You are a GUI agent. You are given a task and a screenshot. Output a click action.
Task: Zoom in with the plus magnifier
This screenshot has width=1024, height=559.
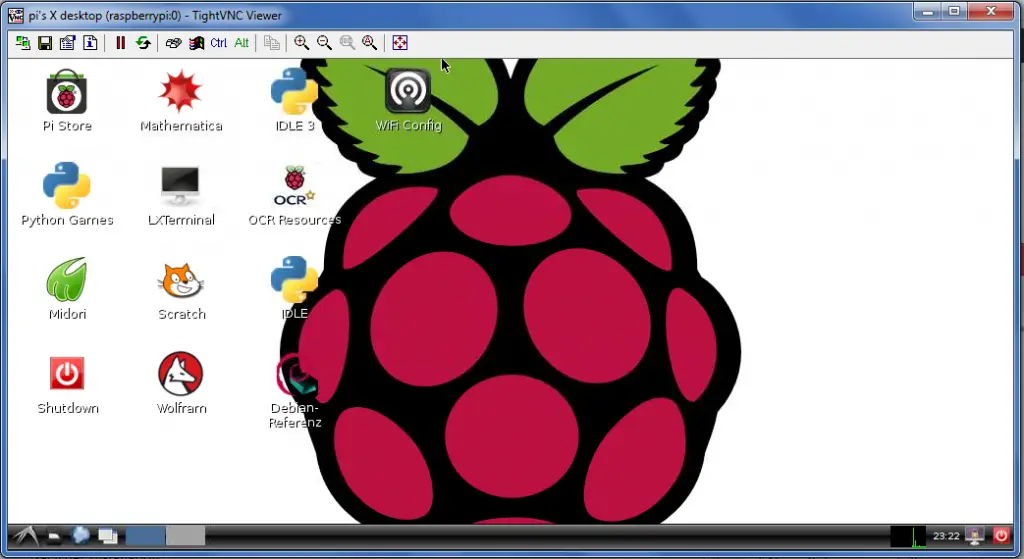301,43
